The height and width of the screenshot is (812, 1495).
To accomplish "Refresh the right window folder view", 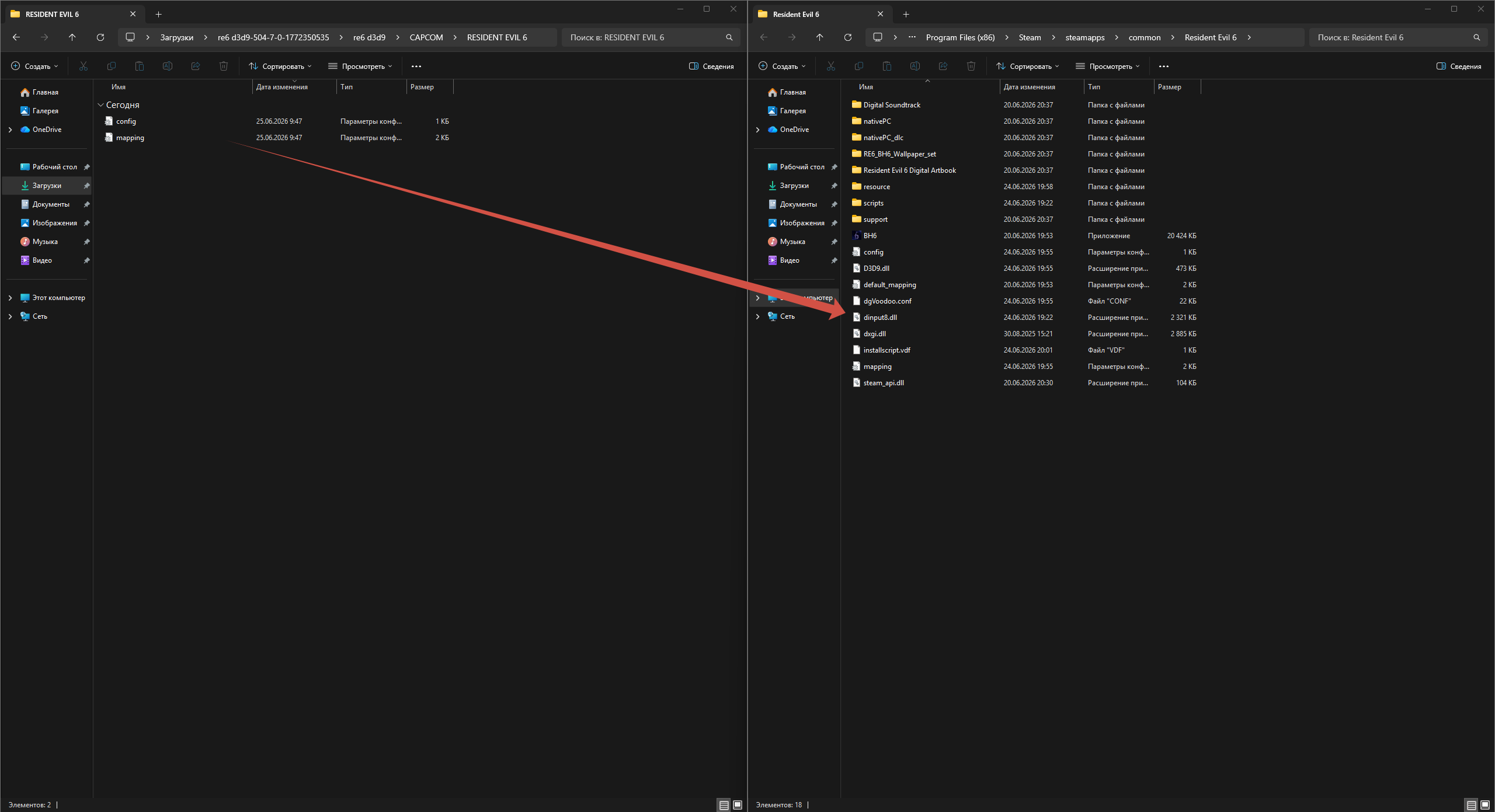I will pos(848,37).
